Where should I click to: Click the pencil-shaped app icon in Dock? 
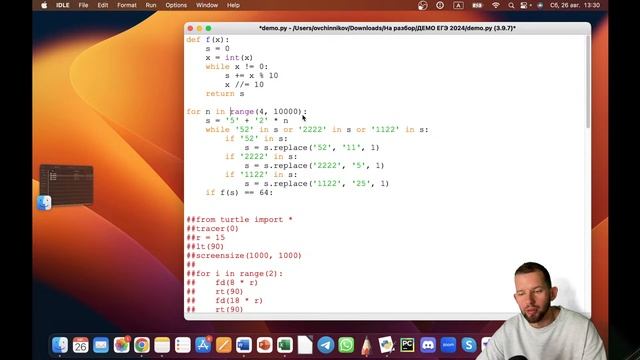(366, 345)
